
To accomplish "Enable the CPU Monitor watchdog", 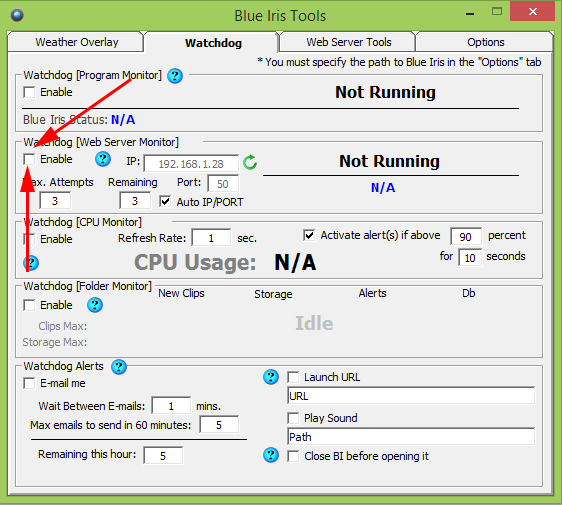I will 29,239.
